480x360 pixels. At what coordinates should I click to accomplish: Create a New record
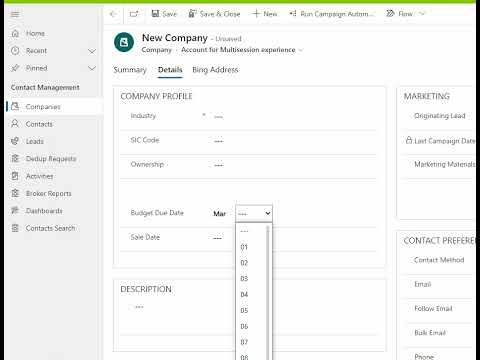(x=265, y=14)
